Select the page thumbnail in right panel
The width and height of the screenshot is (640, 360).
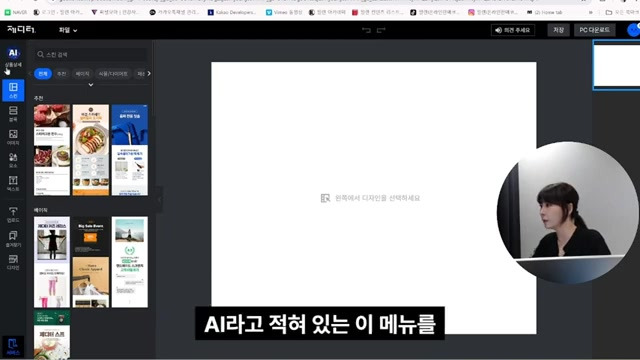tap(616, 65)
